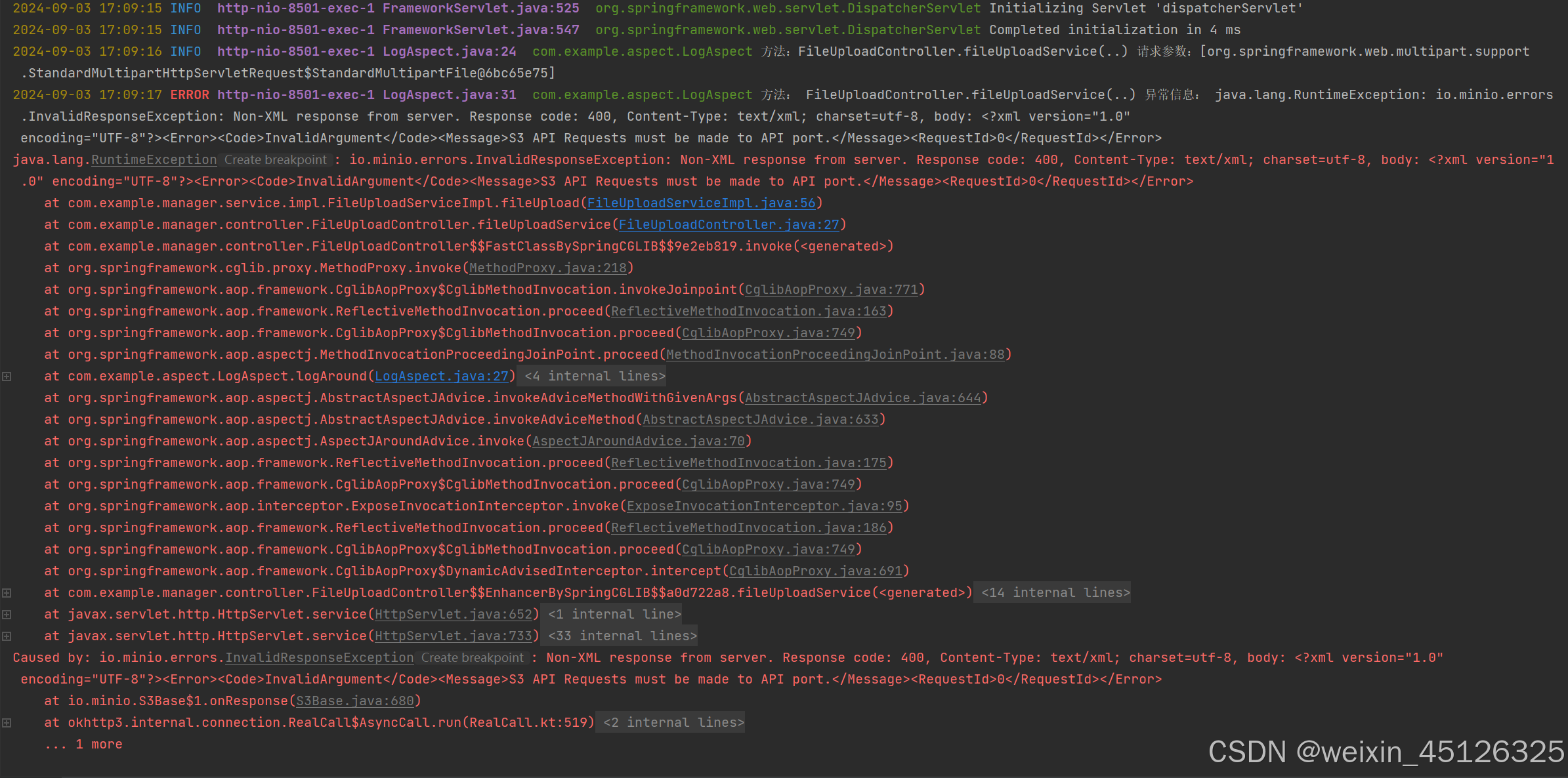Click Create breakpoint for RuntimeException
The height and width of the screenshot is (778, 1568).
tap(275, 159)
